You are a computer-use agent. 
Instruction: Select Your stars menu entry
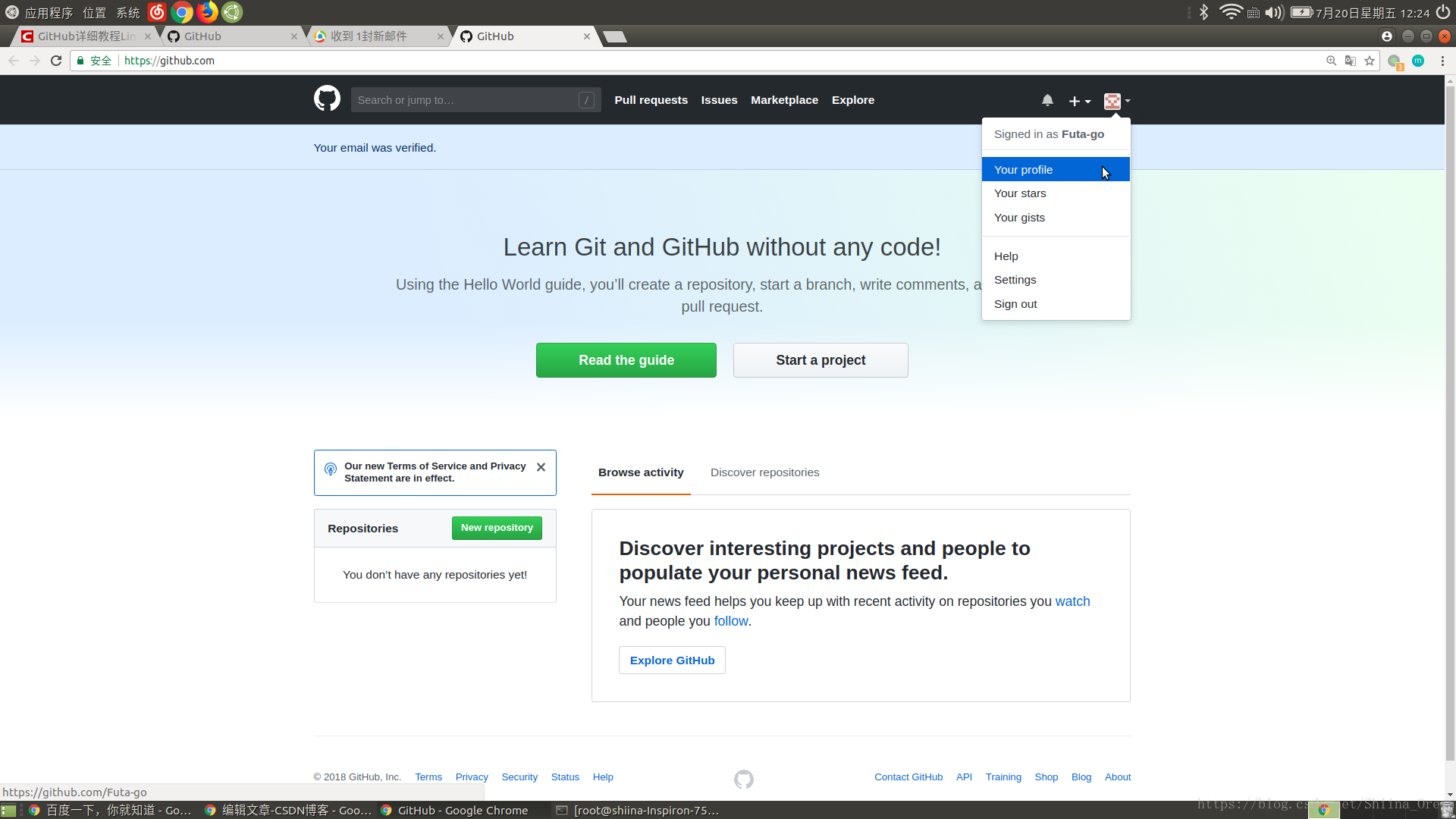(1056, 193)
